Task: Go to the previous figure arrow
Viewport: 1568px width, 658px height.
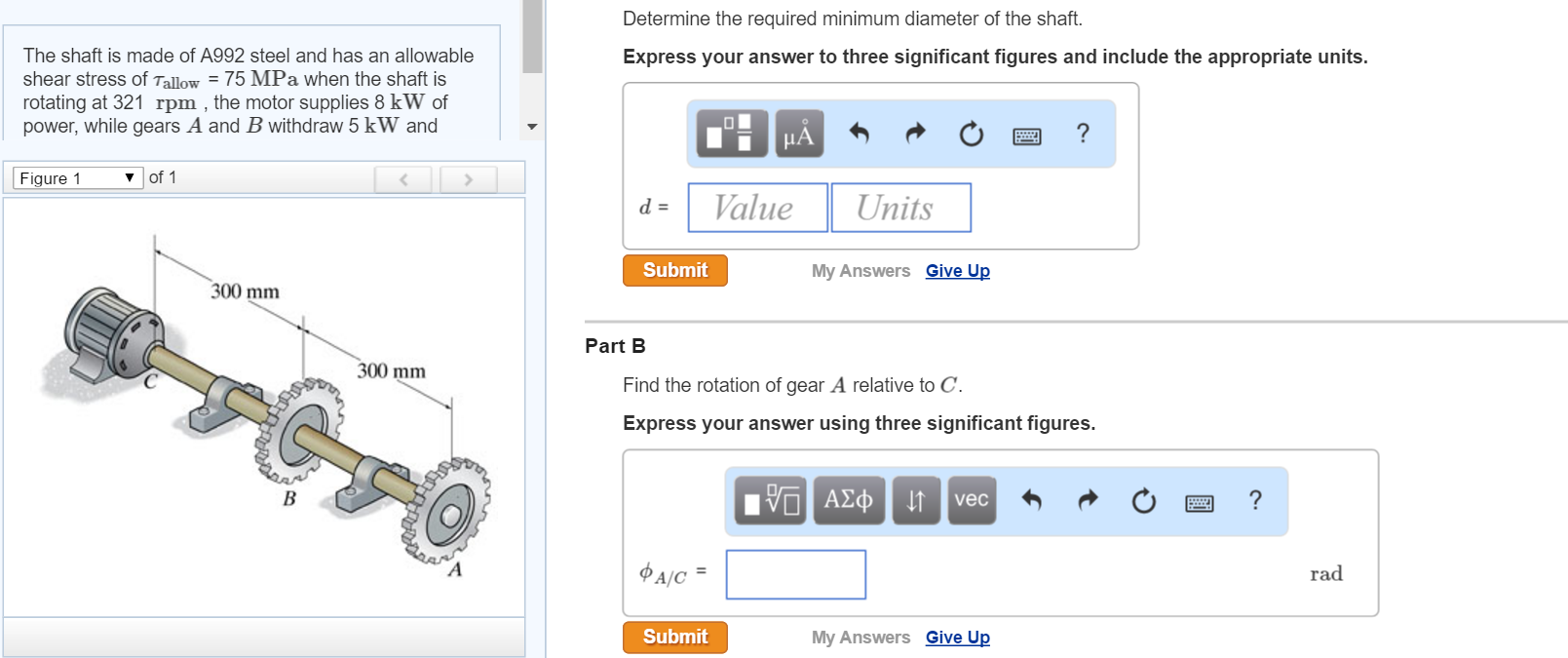Action: [403, 179]
